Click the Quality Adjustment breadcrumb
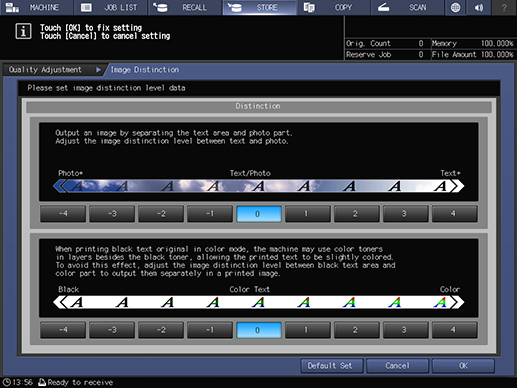This screenshot has height=388, width=517. coord(53,70)
